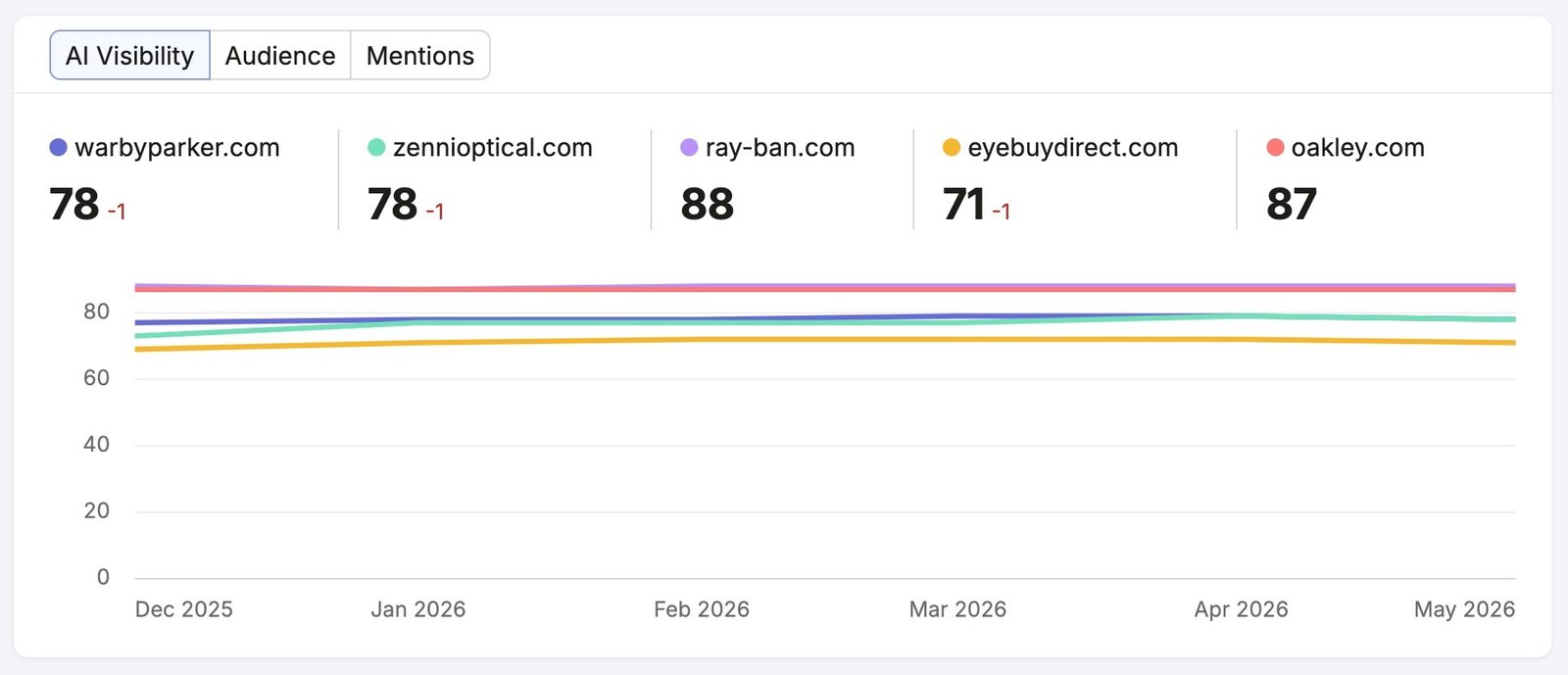This screenshot has height=675, width=1568.
Task: Open the Mentions tab
Action: [420, 56]
